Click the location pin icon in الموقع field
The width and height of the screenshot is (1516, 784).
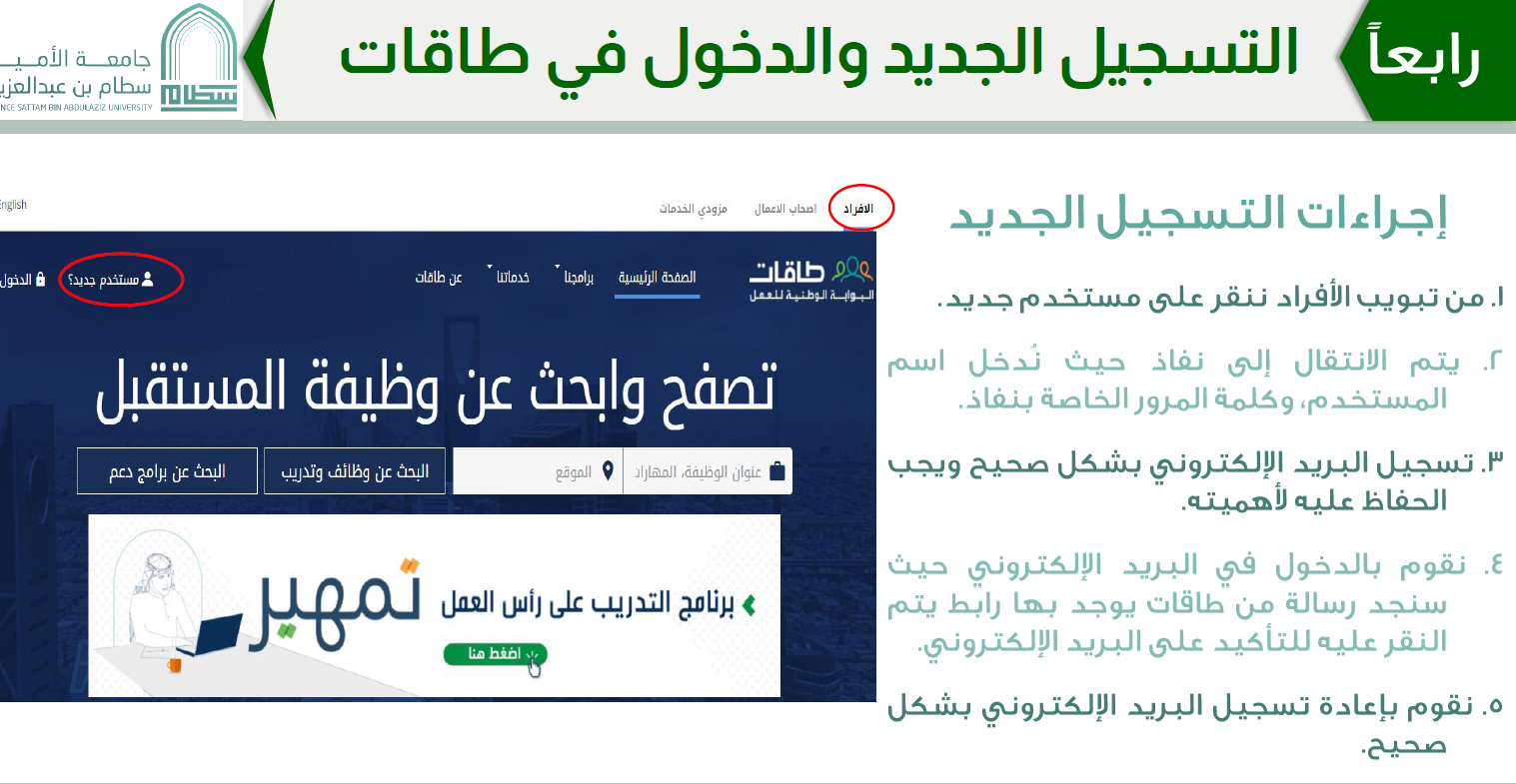608,471
